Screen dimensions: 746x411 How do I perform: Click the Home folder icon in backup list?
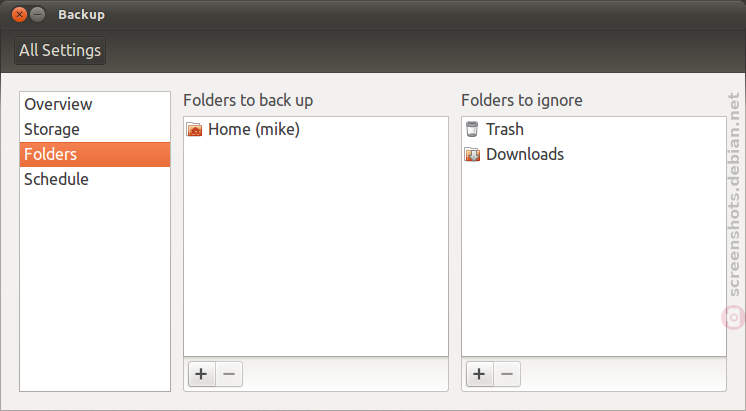coord(194,129)
